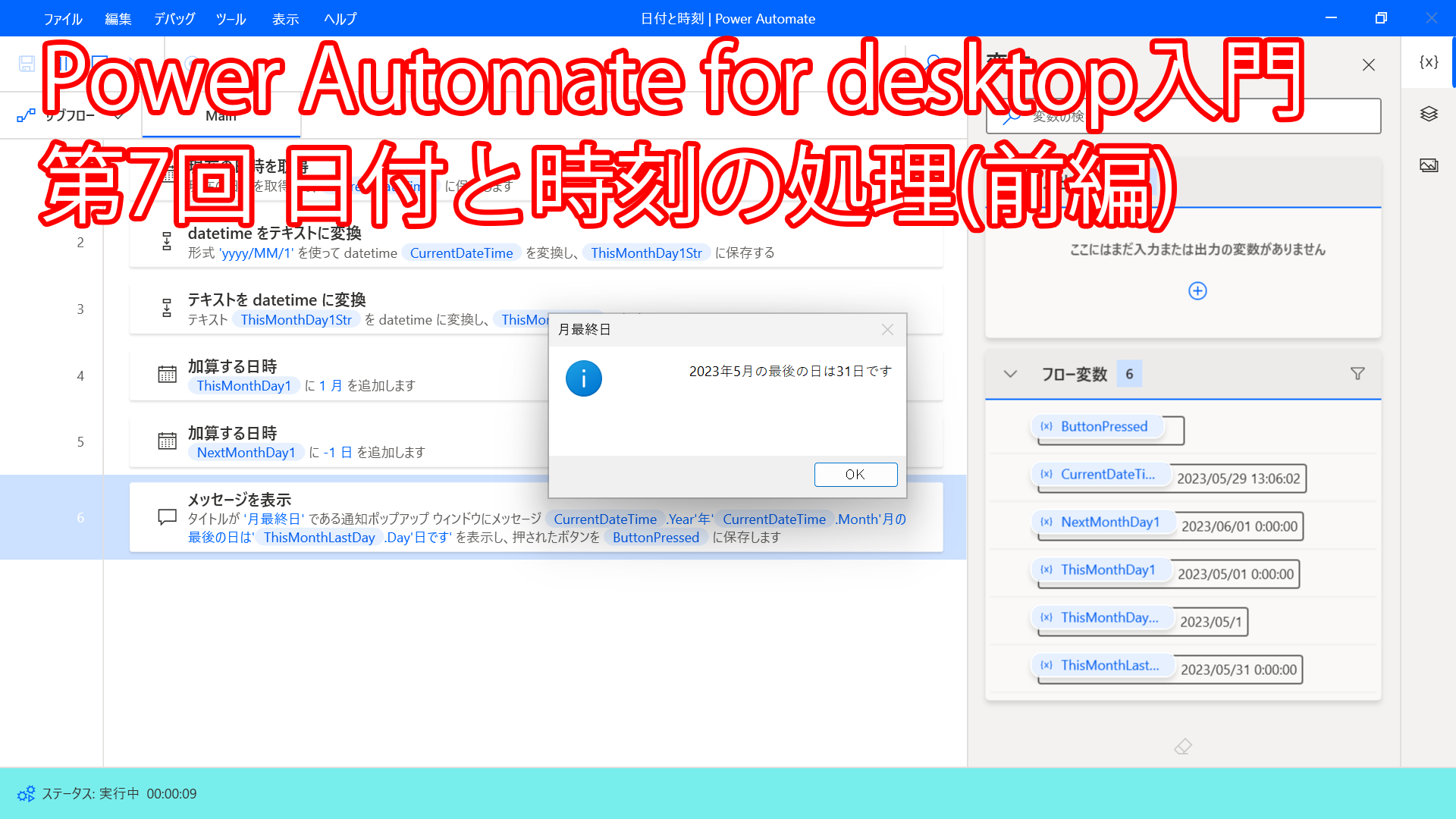
Task: Select the 'メッセージを表示' step title
Action: tap(239, 500)
